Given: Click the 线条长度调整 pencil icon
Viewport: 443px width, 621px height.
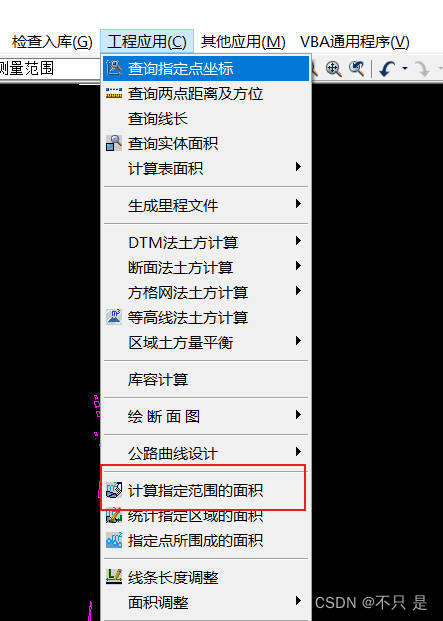Looking at the screenshot, I should point(114,577).
